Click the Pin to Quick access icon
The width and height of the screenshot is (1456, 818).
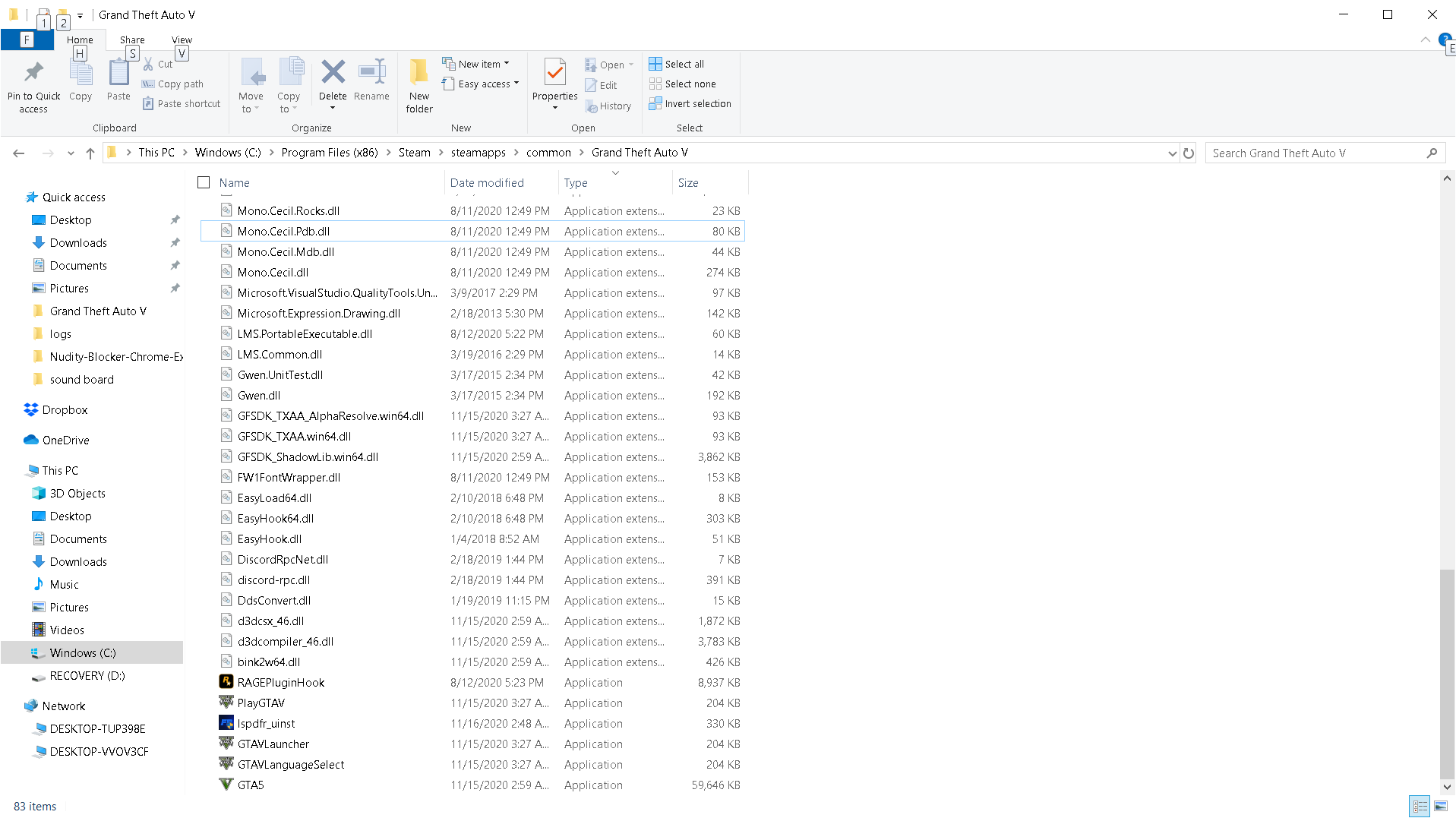(33, 73)
